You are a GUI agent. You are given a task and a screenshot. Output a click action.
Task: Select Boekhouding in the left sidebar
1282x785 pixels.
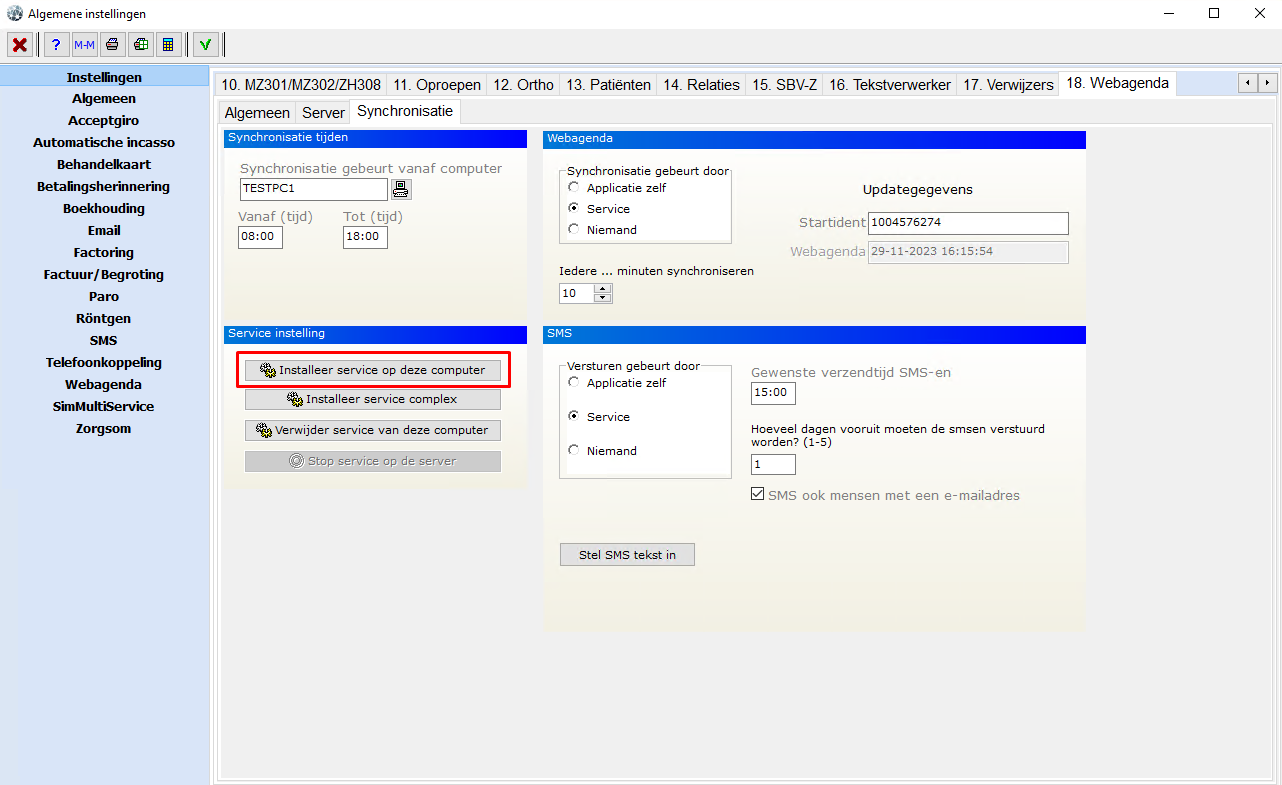coord(104,209)
